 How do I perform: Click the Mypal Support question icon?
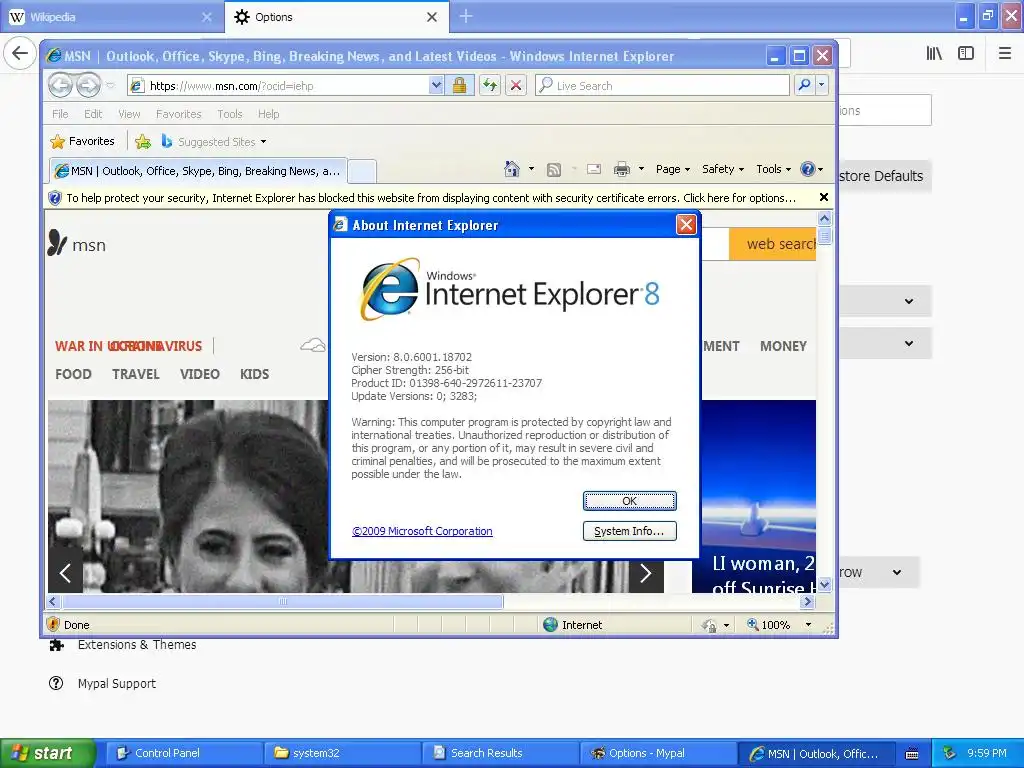(x=56, y=683)
